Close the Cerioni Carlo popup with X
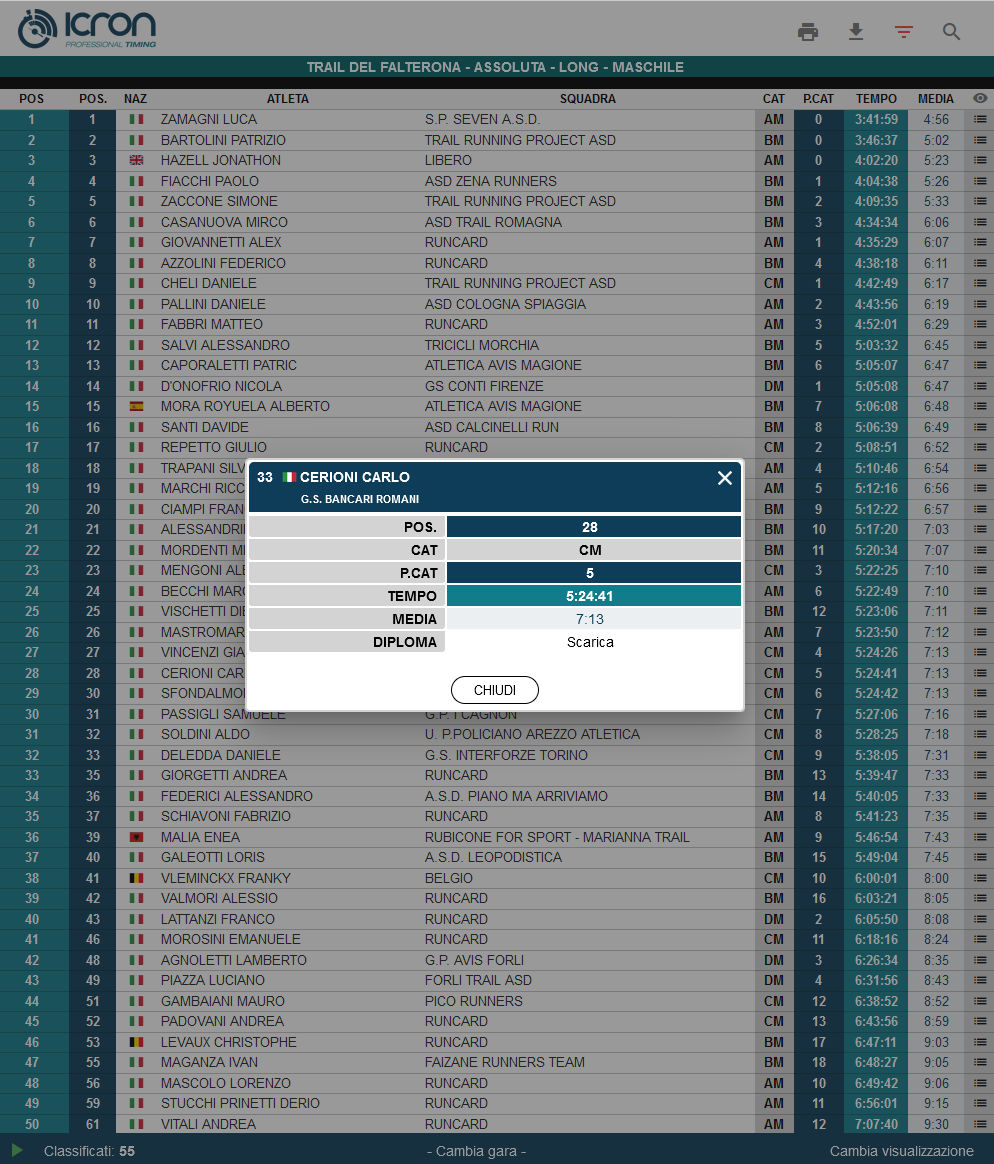The height and width of the screenshot is (1164, 994). click(x=725, y=478)
